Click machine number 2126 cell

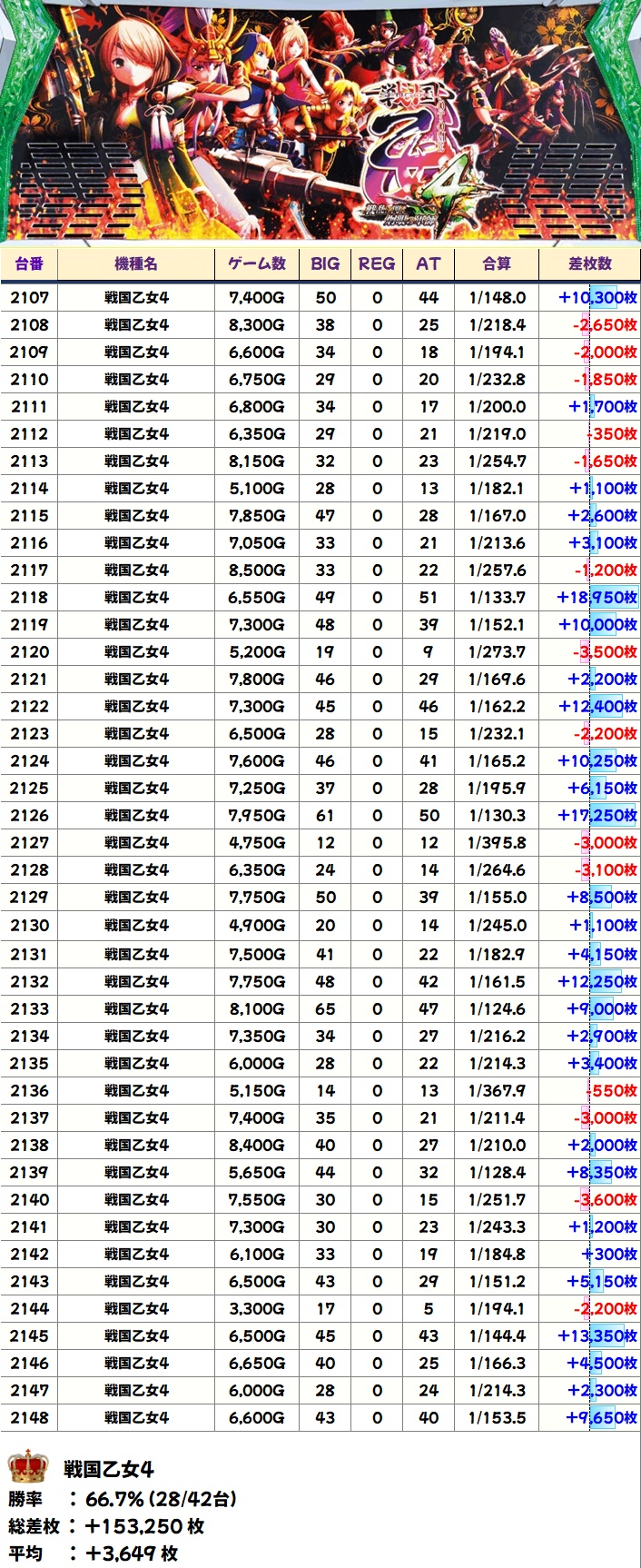click(29, 815)
